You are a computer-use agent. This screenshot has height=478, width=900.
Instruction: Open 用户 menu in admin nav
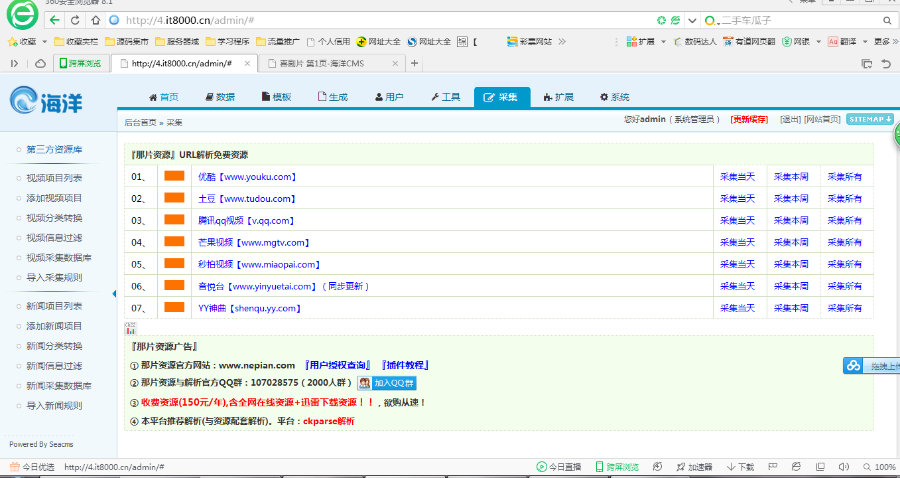pos(389,97)
